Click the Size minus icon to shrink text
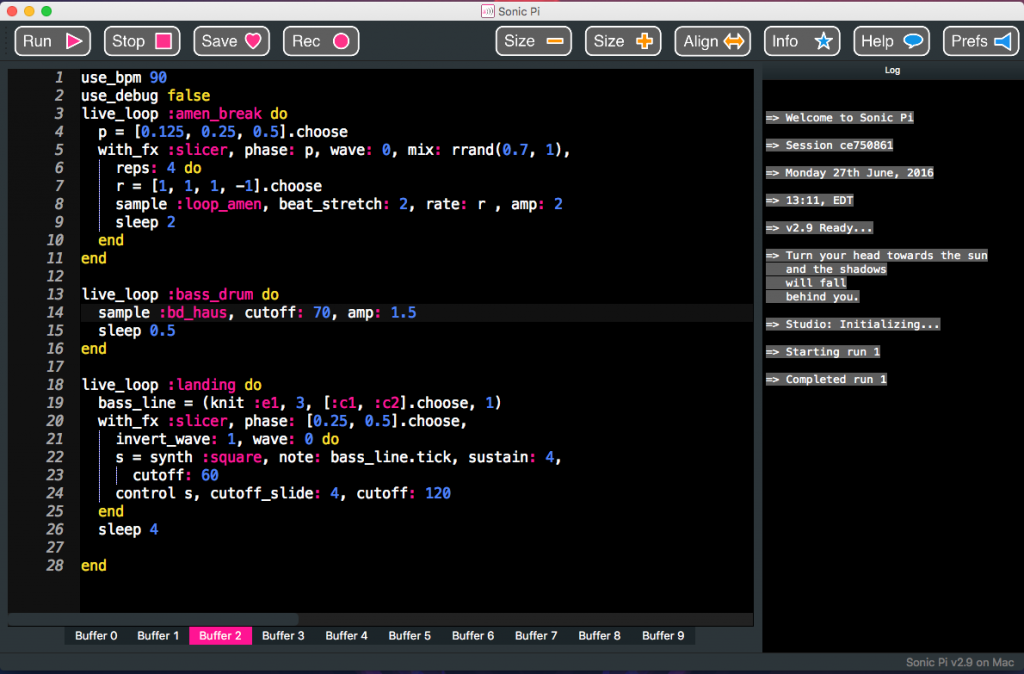Screen dimensions: 1024x674 coord(556,41)
